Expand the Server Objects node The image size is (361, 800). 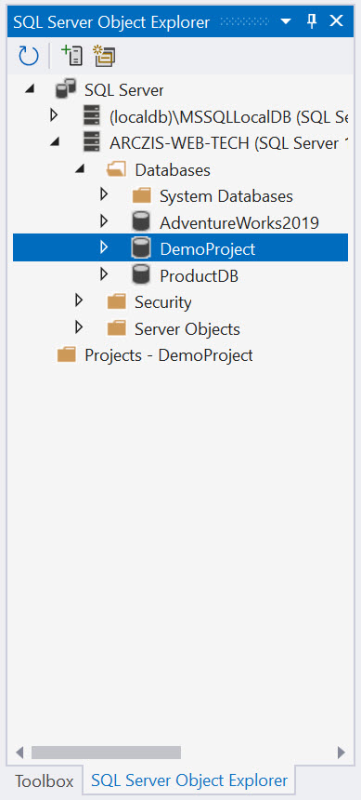(79, 328)
